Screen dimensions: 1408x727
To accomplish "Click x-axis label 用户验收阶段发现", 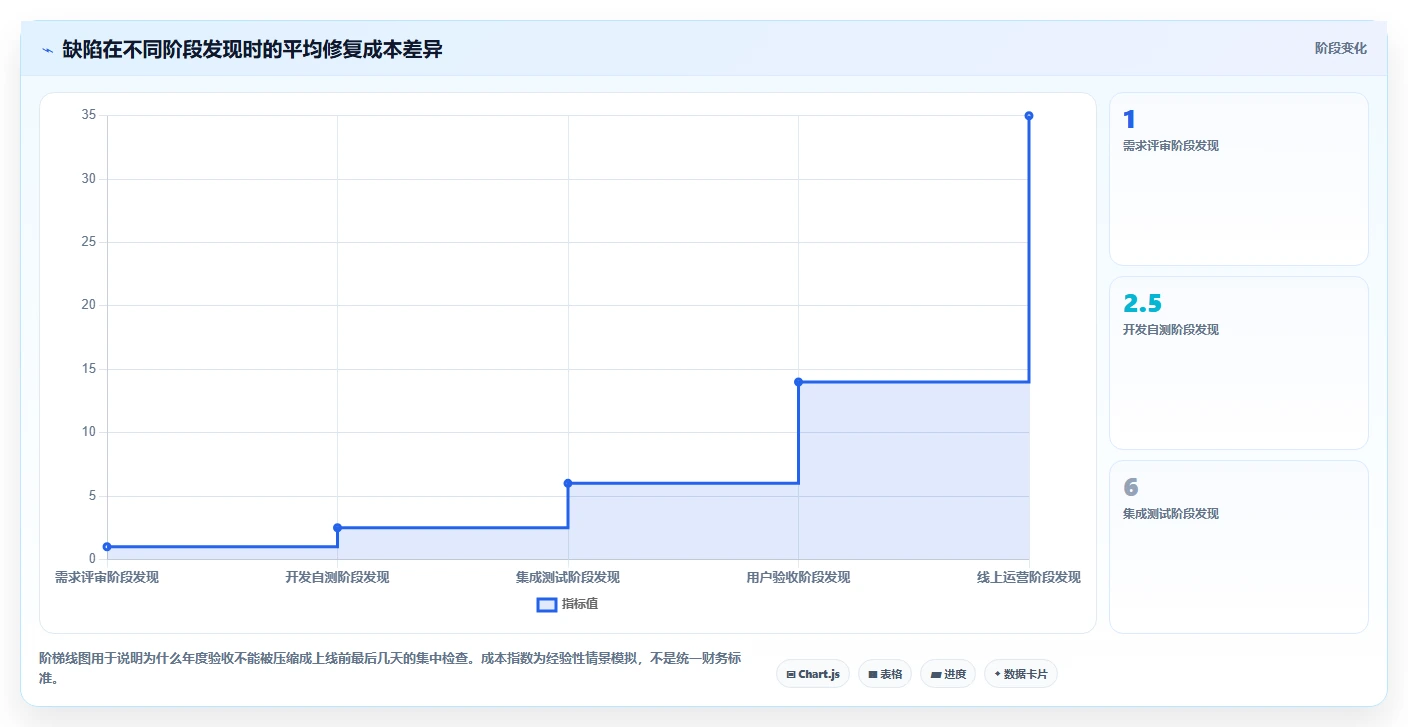I will tap(798, 577).
